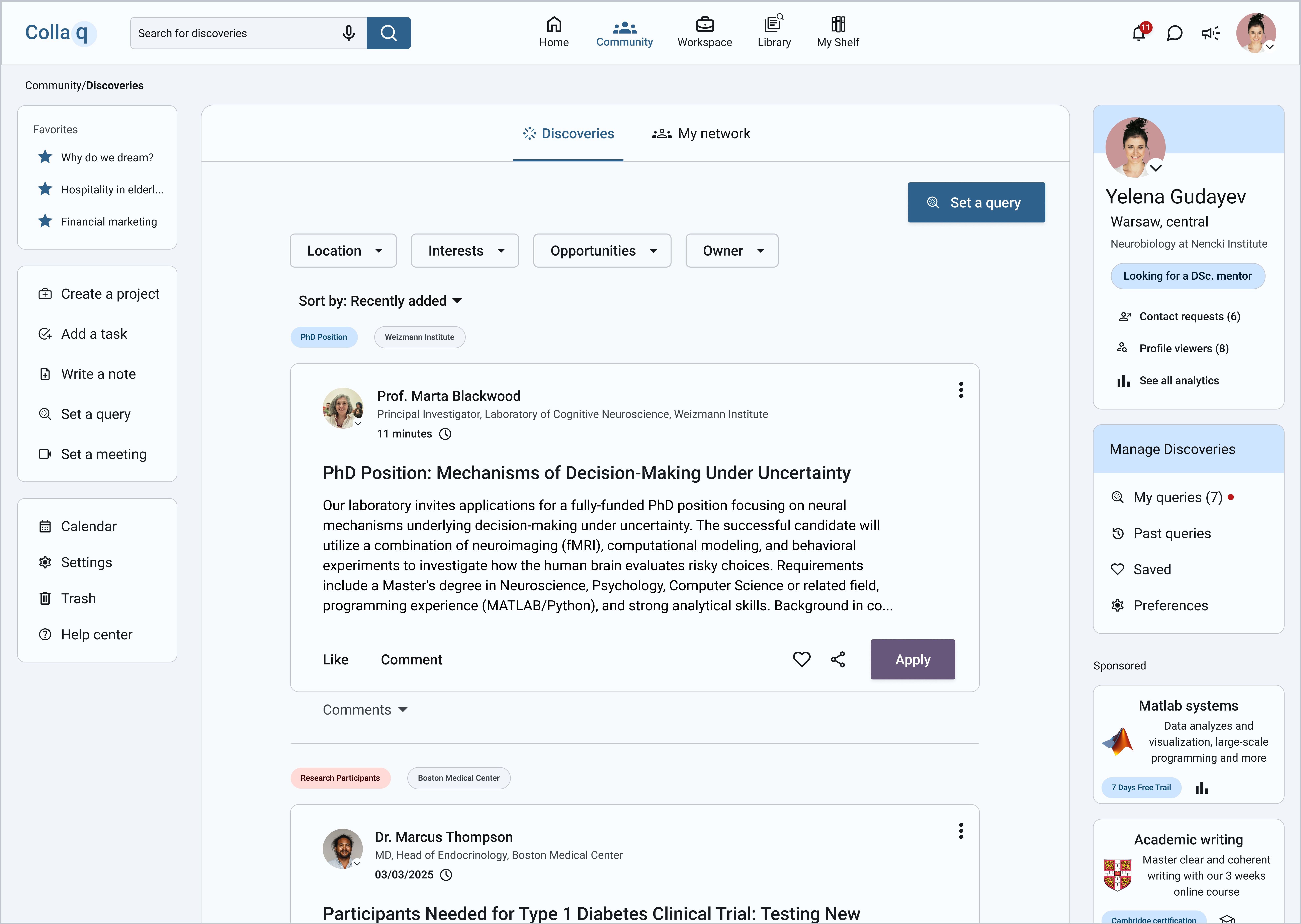Screen dimensions: 1301x924
Task: Click Create a project shortcut
Action: point(99,294)
